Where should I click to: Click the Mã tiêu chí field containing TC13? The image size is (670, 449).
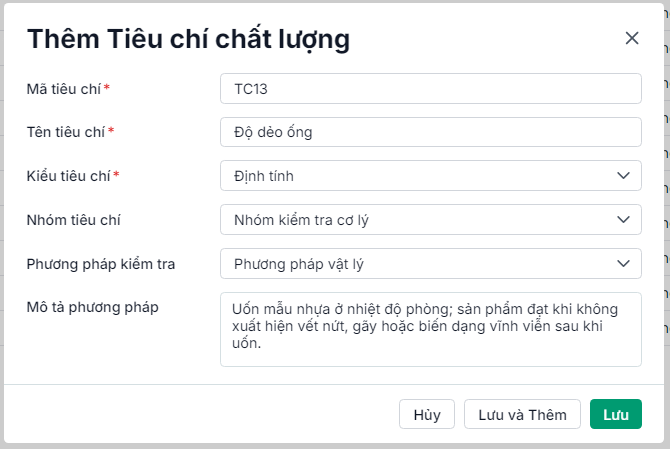(430, 88)
